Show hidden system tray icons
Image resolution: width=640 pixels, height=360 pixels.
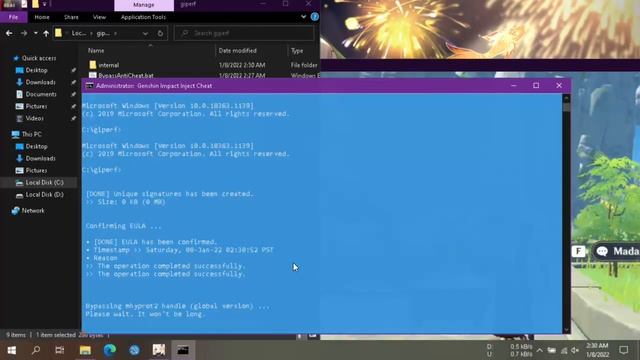(540, 350)
